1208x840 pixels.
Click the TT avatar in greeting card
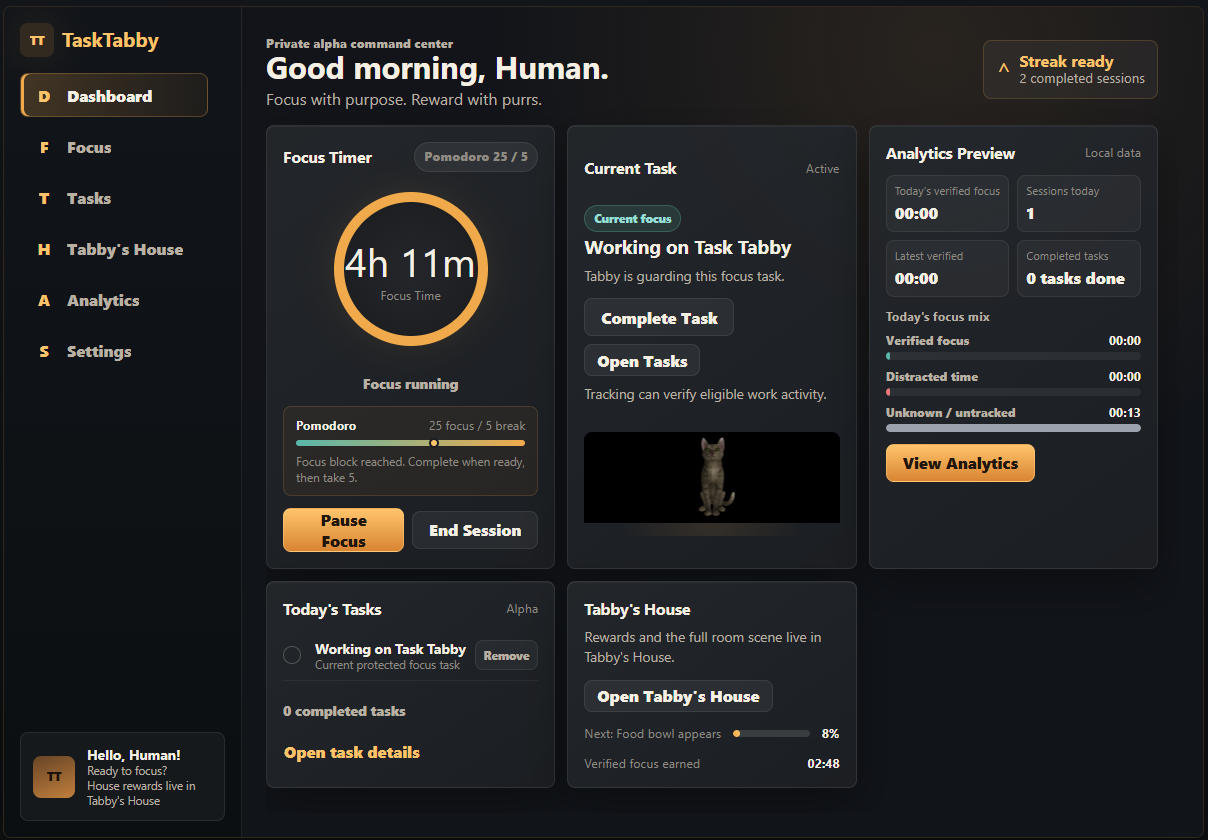coord(54,777)
